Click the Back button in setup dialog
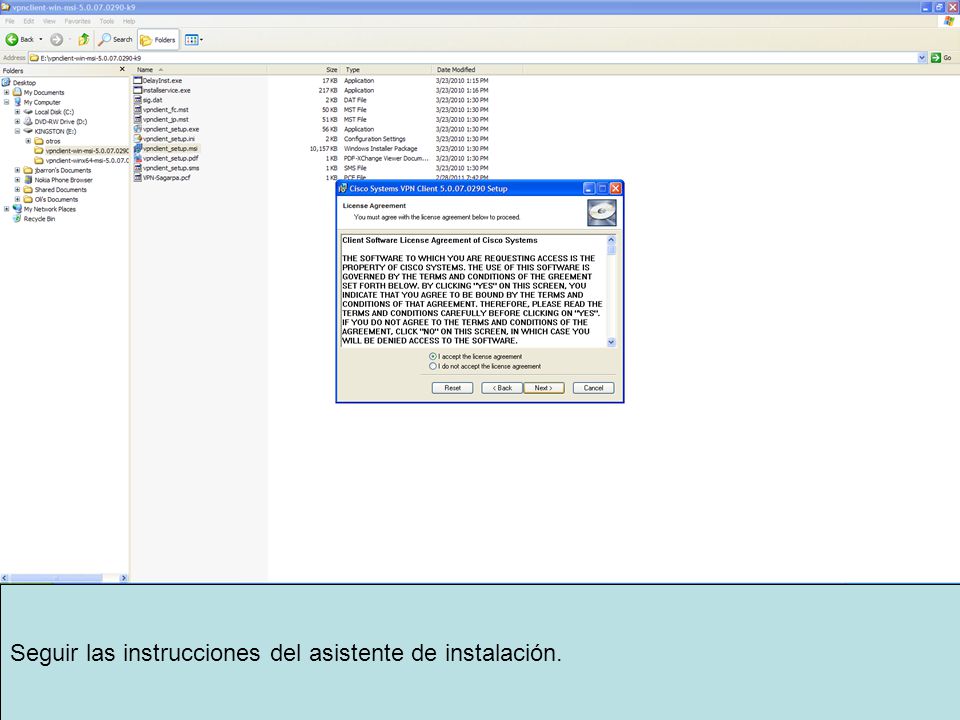960x720 pixels. 501,388
